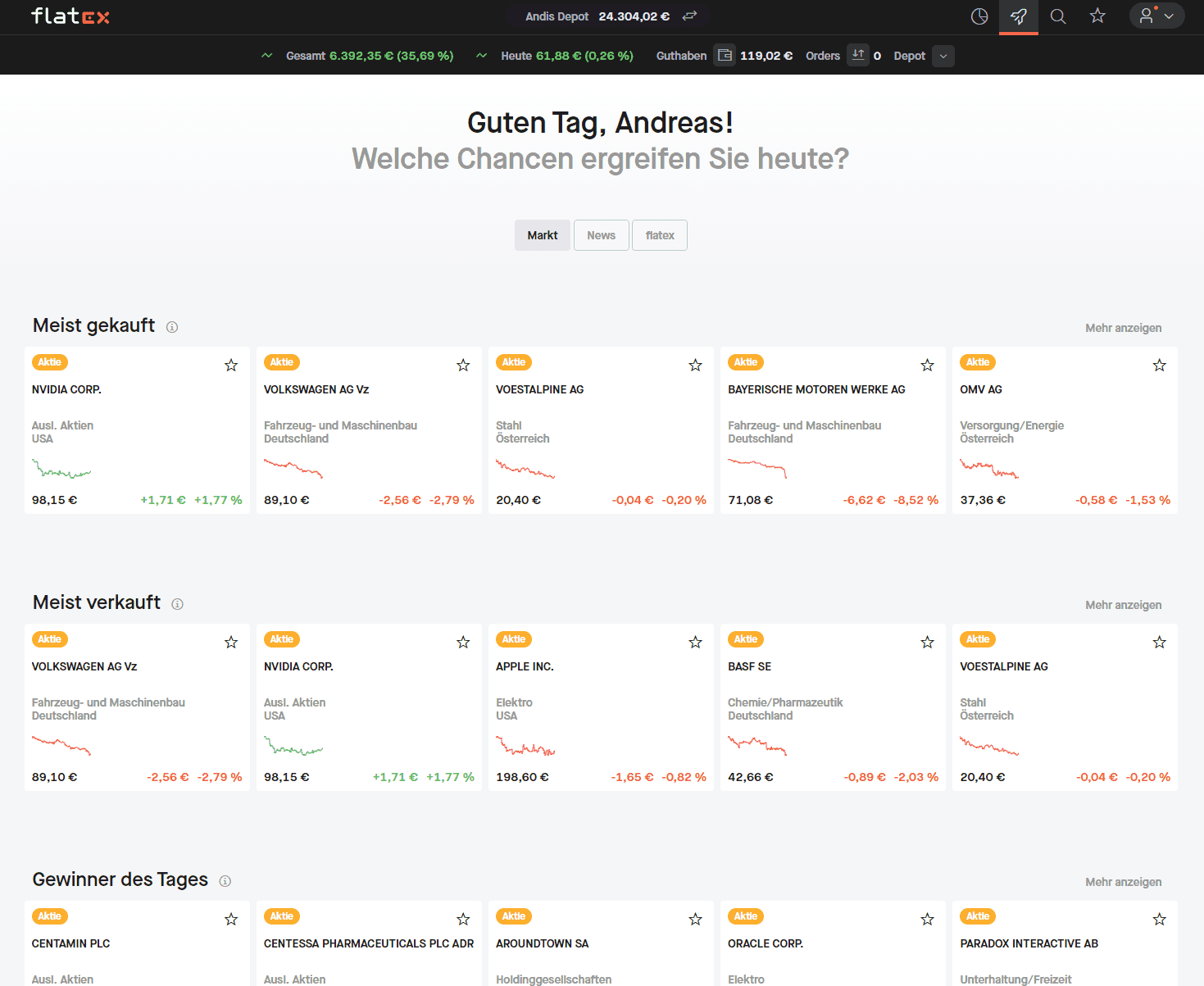
Task: Open the Orders icon
Action: click(858, 55)
